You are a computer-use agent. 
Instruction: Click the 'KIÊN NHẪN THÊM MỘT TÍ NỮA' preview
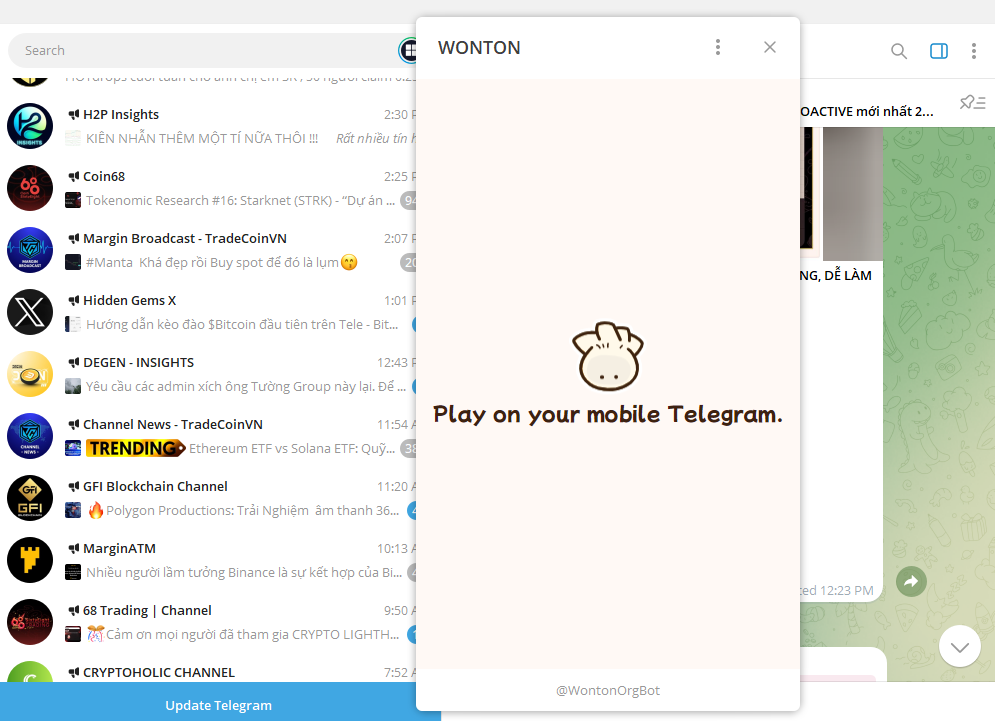coord(202,138)
